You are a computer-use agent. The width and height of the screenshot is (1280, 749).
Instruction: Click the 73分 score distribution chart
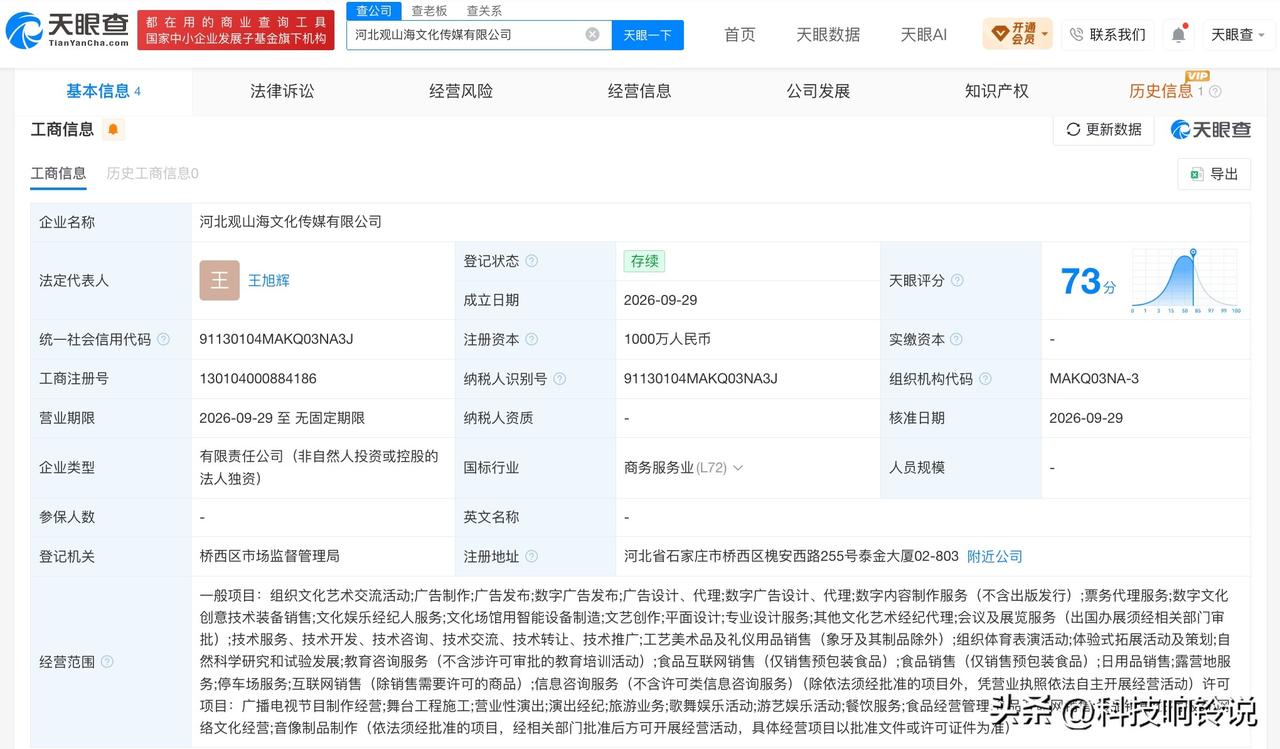[1186, 281]
